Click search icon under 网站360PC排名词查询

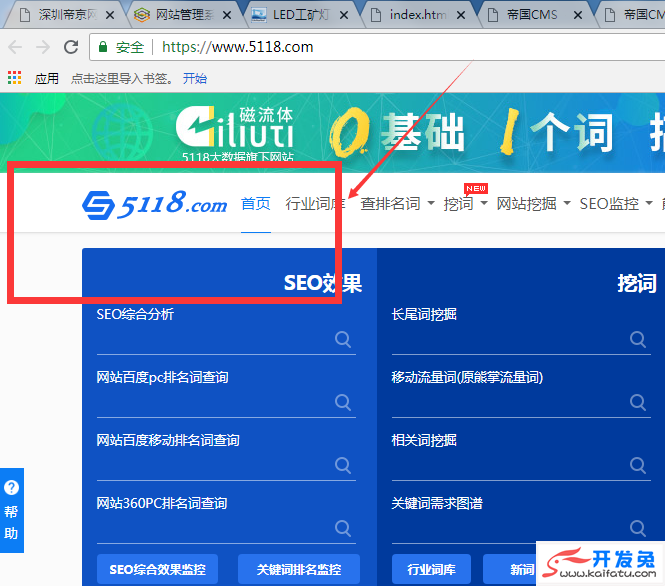point(343,528)
